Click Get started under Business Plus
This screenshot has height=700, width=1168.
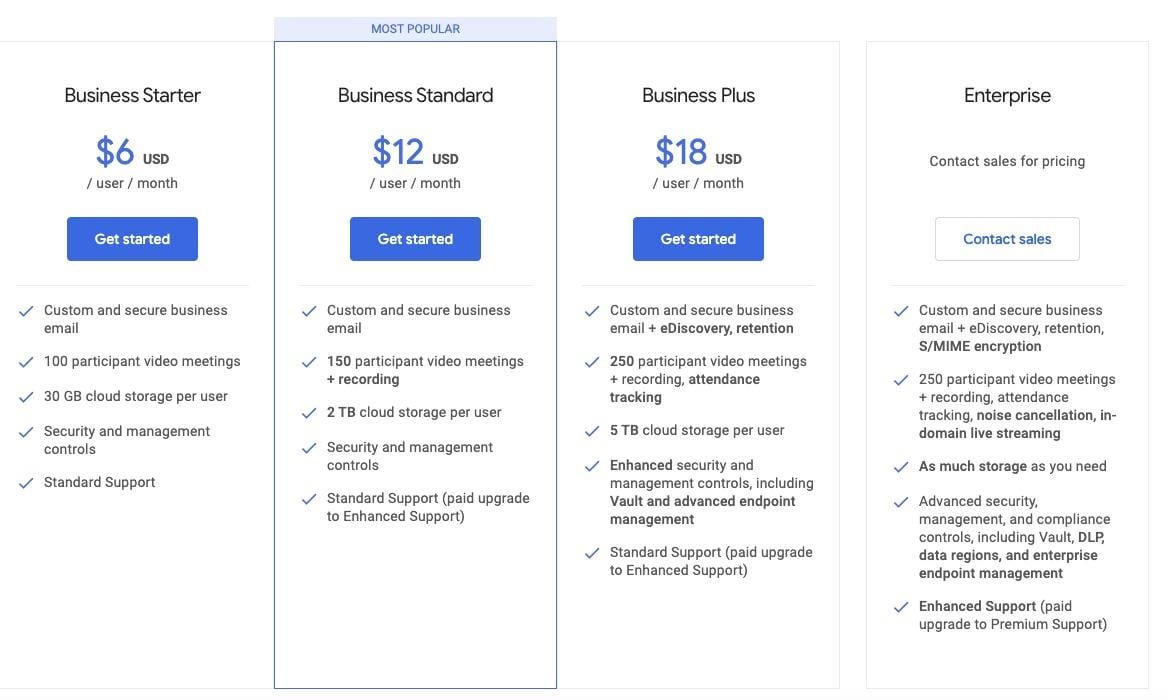698,239
